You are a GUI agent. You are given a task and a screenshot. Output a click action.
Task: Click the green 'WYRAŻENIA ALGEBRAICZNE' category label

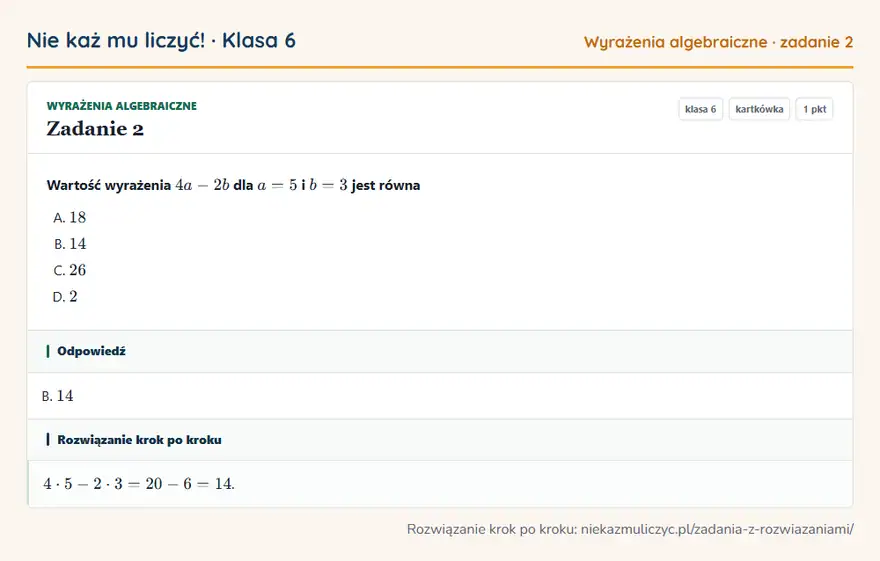pos(122,105)
